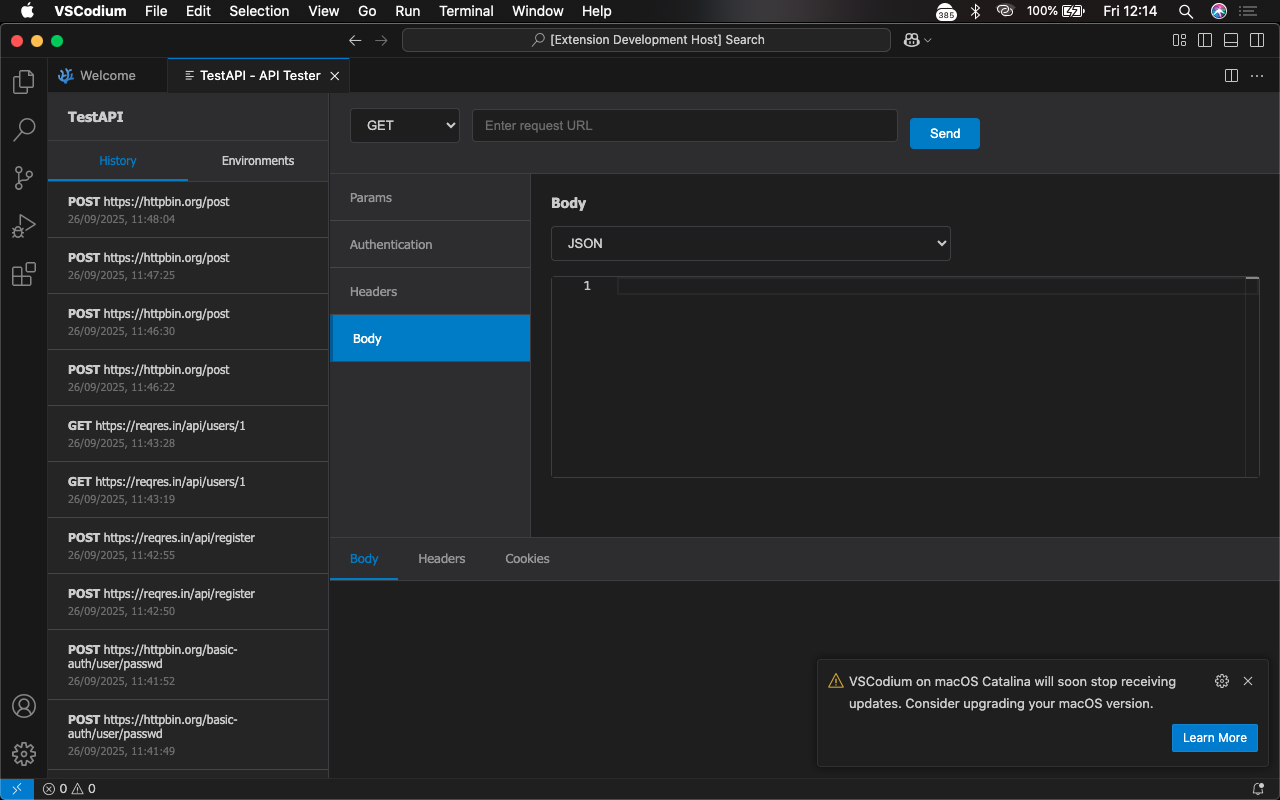The height and width of the screenshot is (800, 1280).
Task: Open history POST basic-auth/user/passwd at 11:41:52
Action: click(x=188, y=664)
